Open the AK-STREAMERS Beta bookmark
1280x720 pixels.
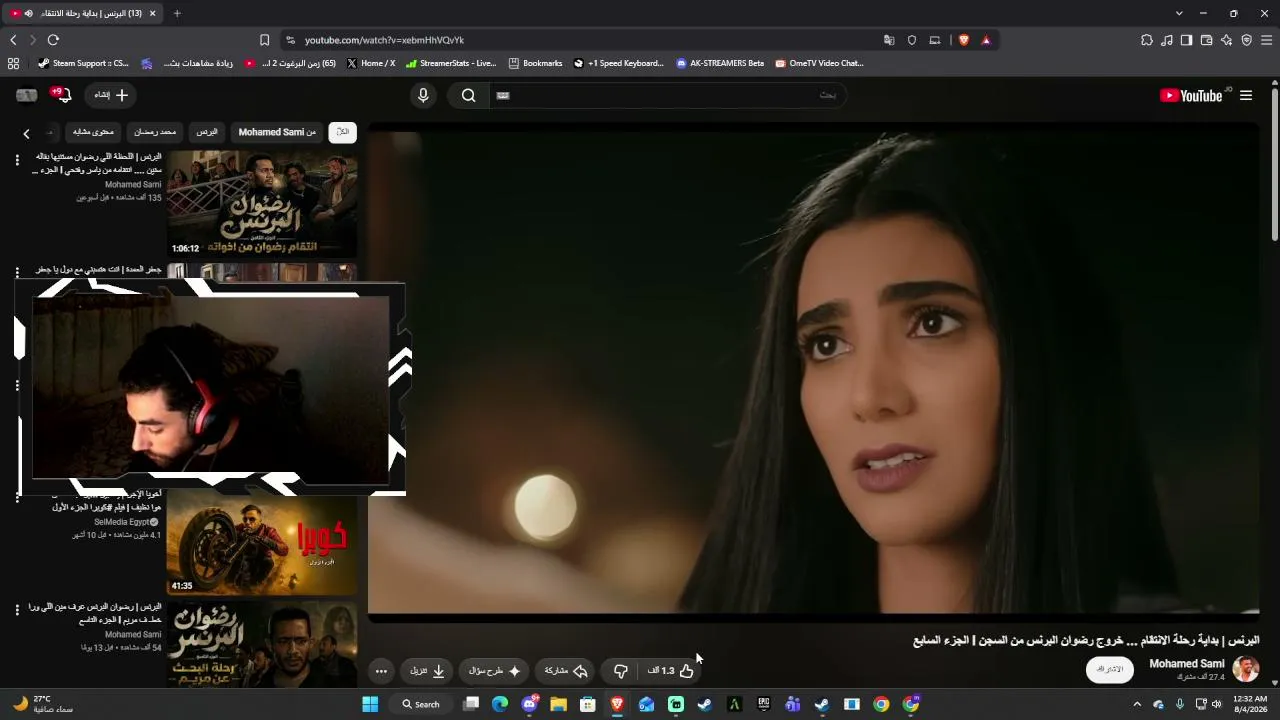[x=720, y=63]
